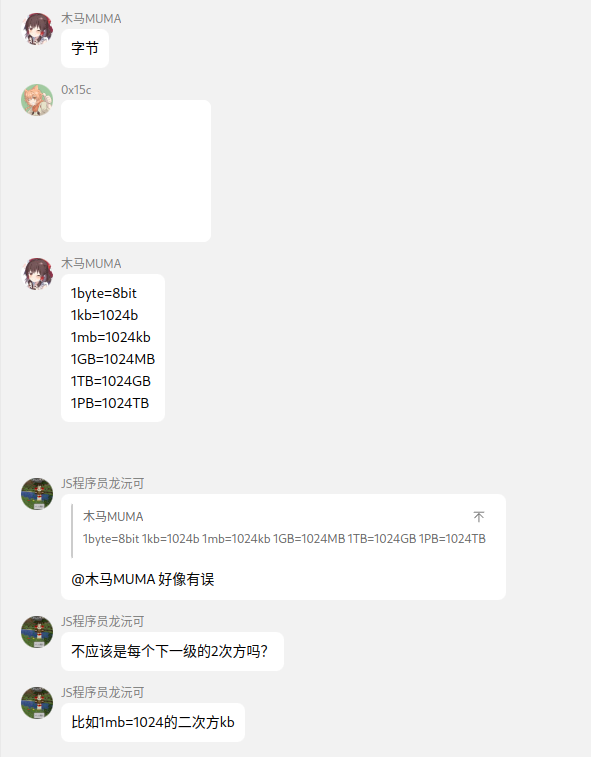Open avatar beside 不应该是每个下一级的2次方吗 message
The height and width of the screenshot is (757, 591).
pos(37,631)
